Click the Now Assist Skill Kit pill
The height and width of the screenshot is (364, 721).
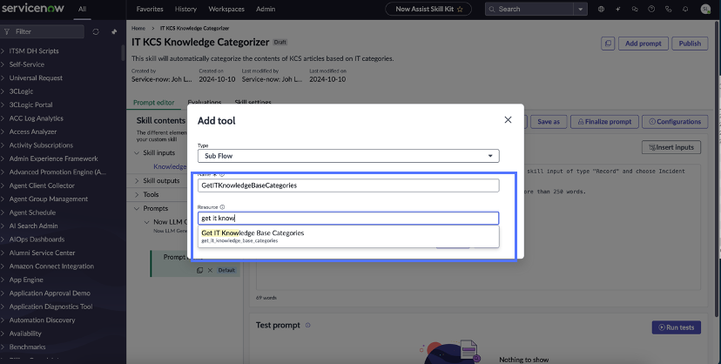[429, 9]
